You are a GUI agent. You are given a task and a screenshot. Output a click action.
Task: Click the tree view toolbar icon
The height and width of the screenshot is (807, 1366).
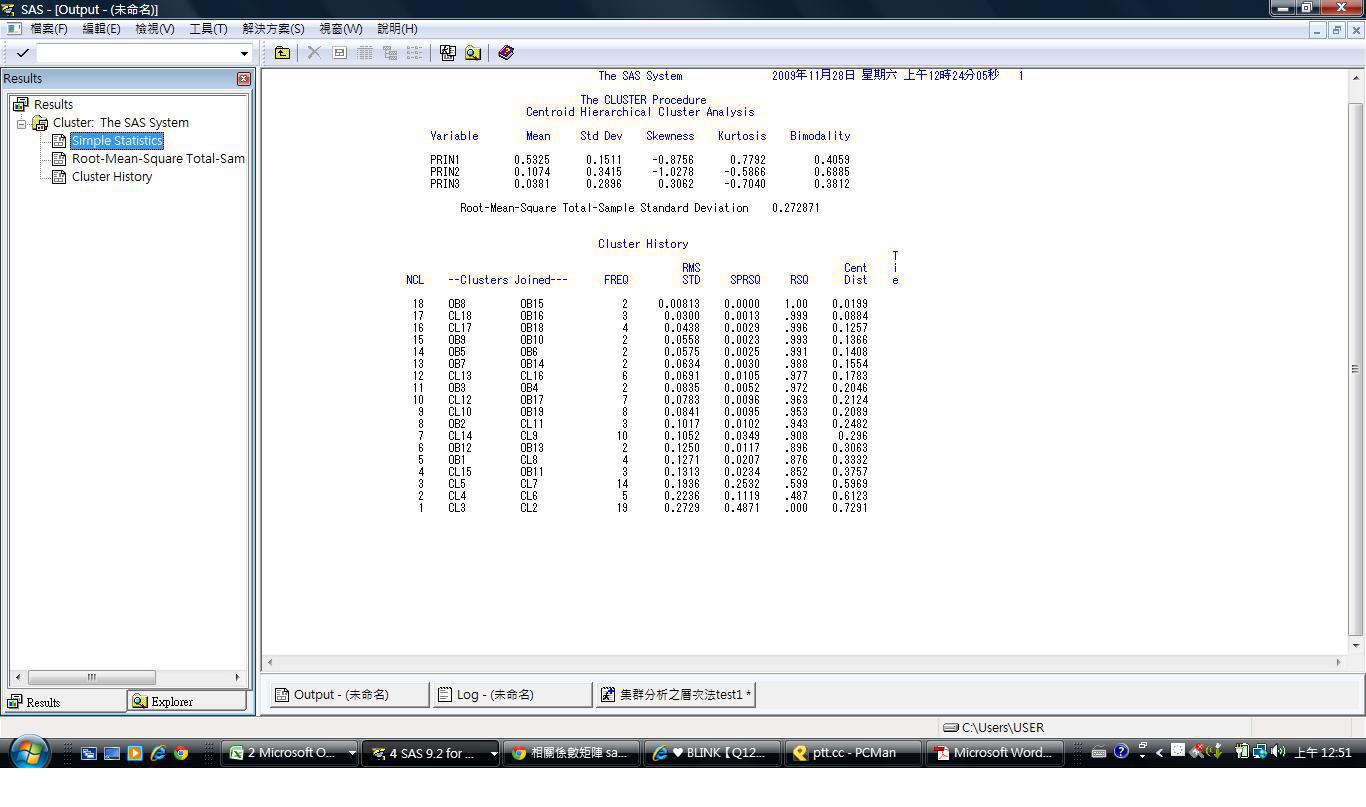click(390, 53)
